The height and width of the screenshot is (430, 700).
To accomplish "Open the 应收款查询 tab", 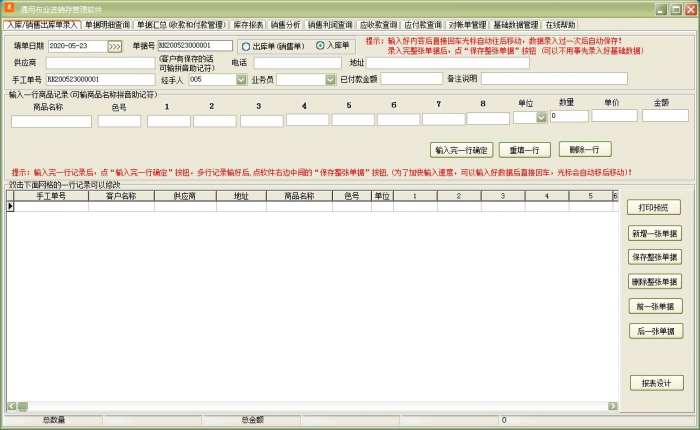I will (x=379, y=25).
